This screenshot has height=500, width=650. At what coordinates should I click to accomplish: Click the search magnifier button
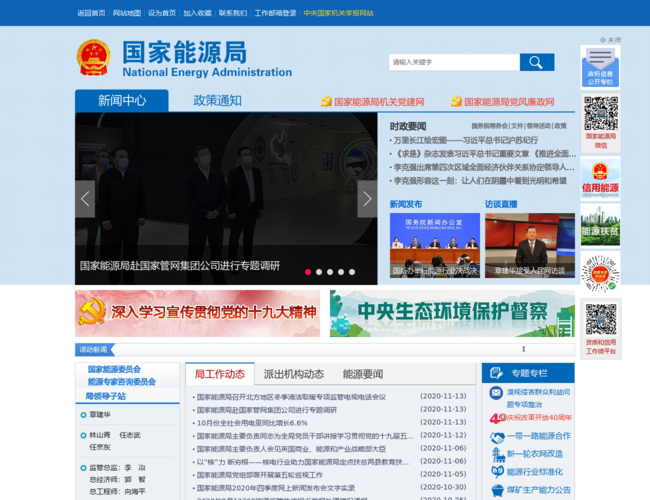537,62
